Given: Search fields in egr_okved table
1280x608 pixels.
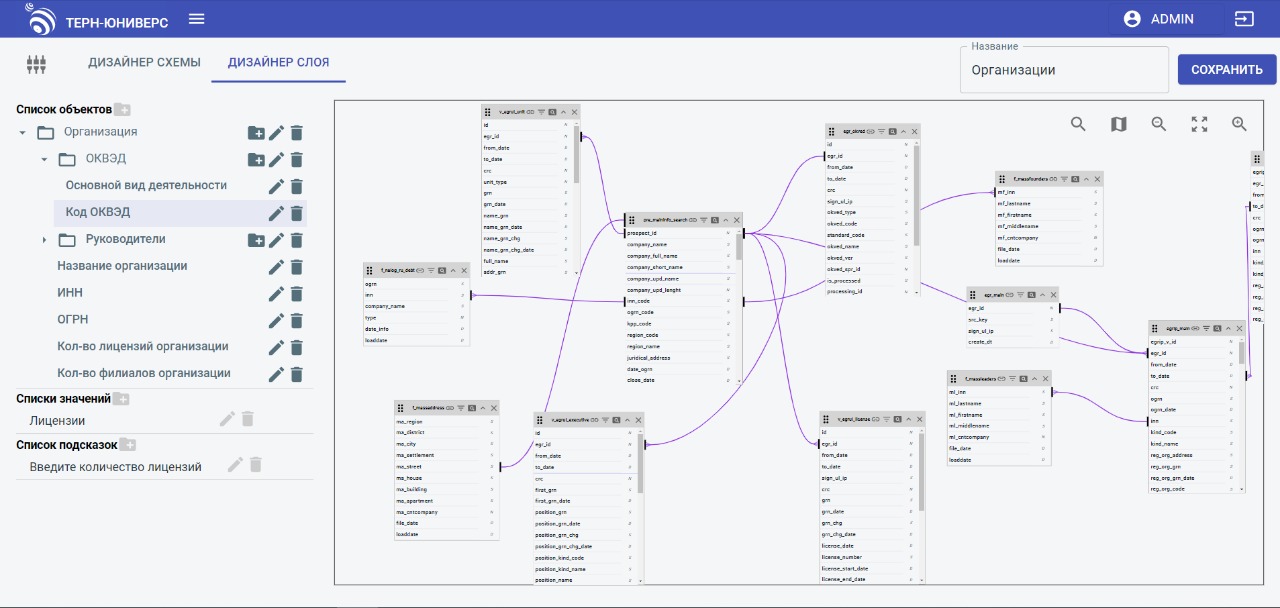Looking at the screenshot, I should [892, 131].
